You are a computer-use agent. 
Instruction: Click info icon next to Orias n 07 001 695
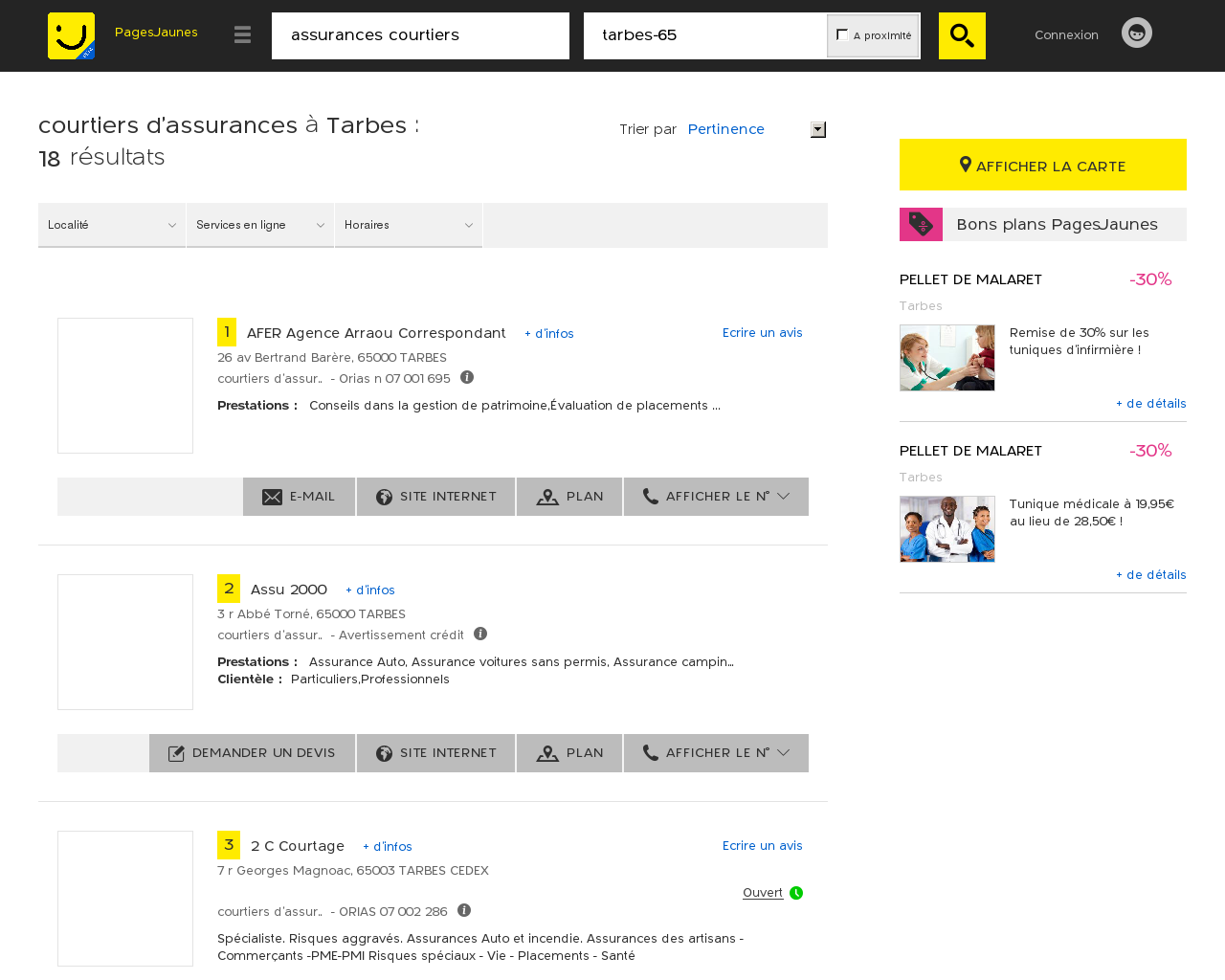[467, 377]
